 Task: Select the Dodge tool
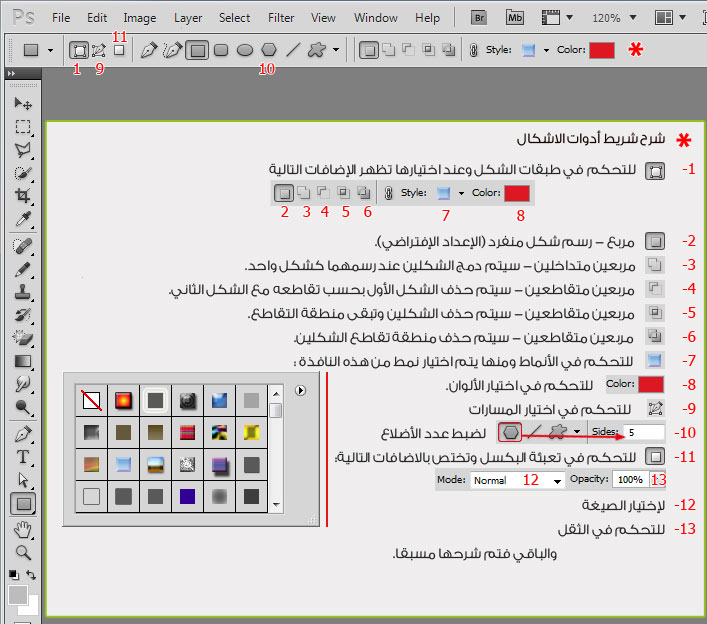(x=23, y=407)
